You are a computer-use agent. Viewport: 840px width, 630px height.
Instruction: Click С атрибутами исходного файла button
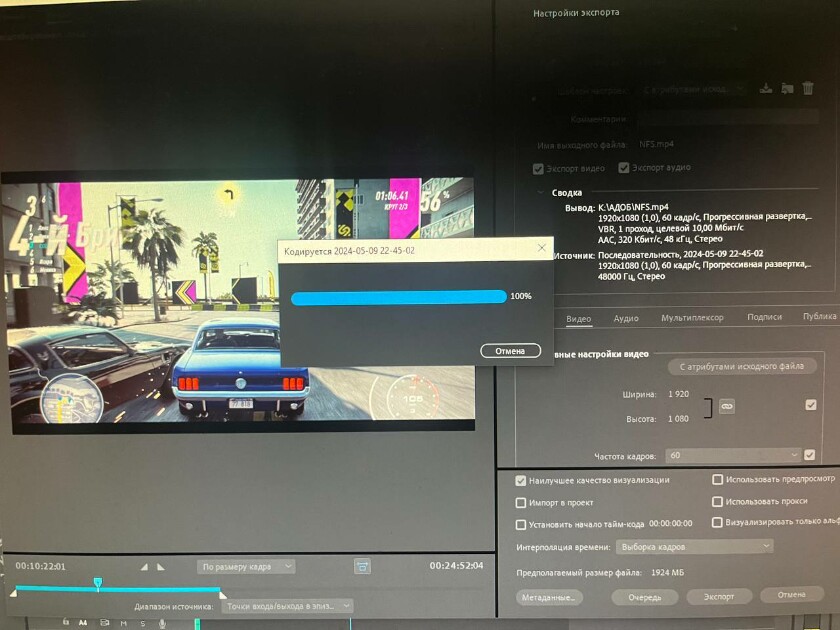click(x=742, y=366)
